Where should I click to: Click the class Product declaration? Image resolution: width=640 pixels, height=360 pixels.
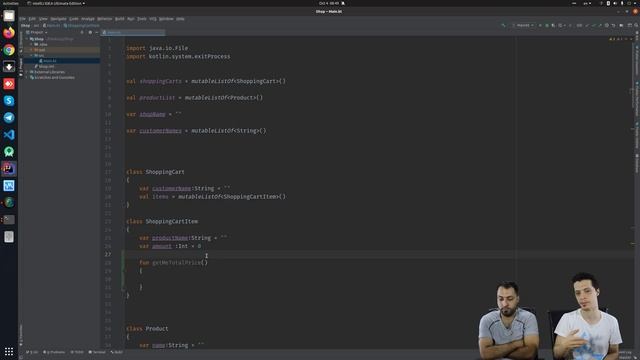tap(147, 329)
